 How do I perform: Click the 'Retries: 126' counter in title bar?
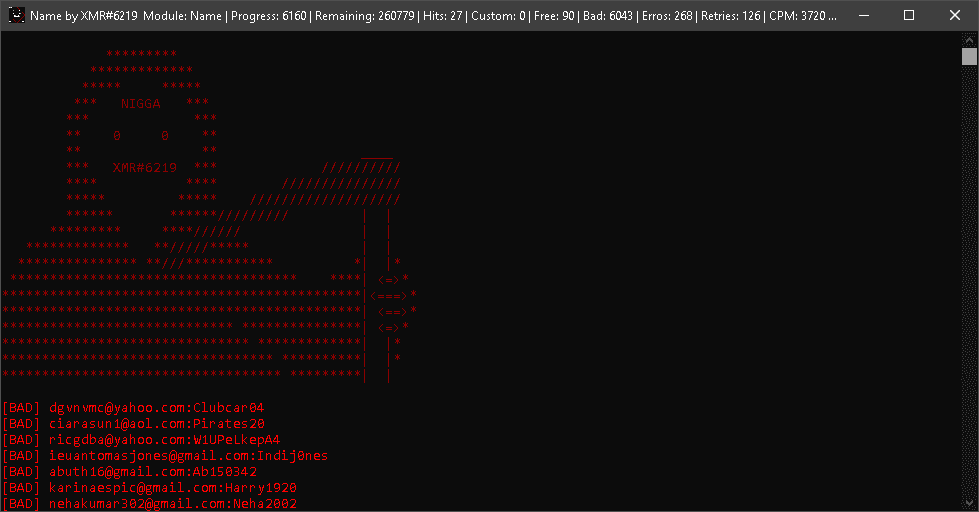[x=731, y=16]
